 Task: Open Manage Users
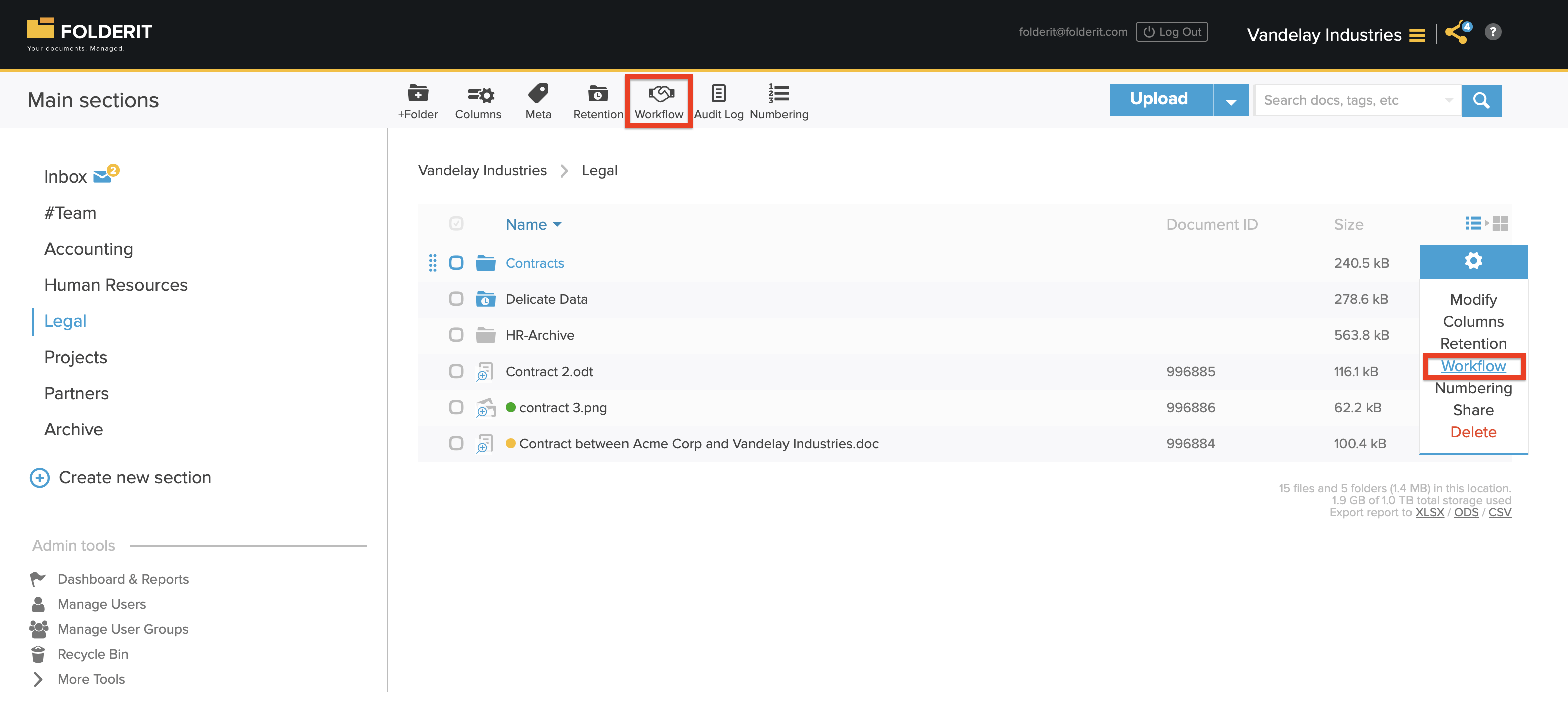(102, 604)
